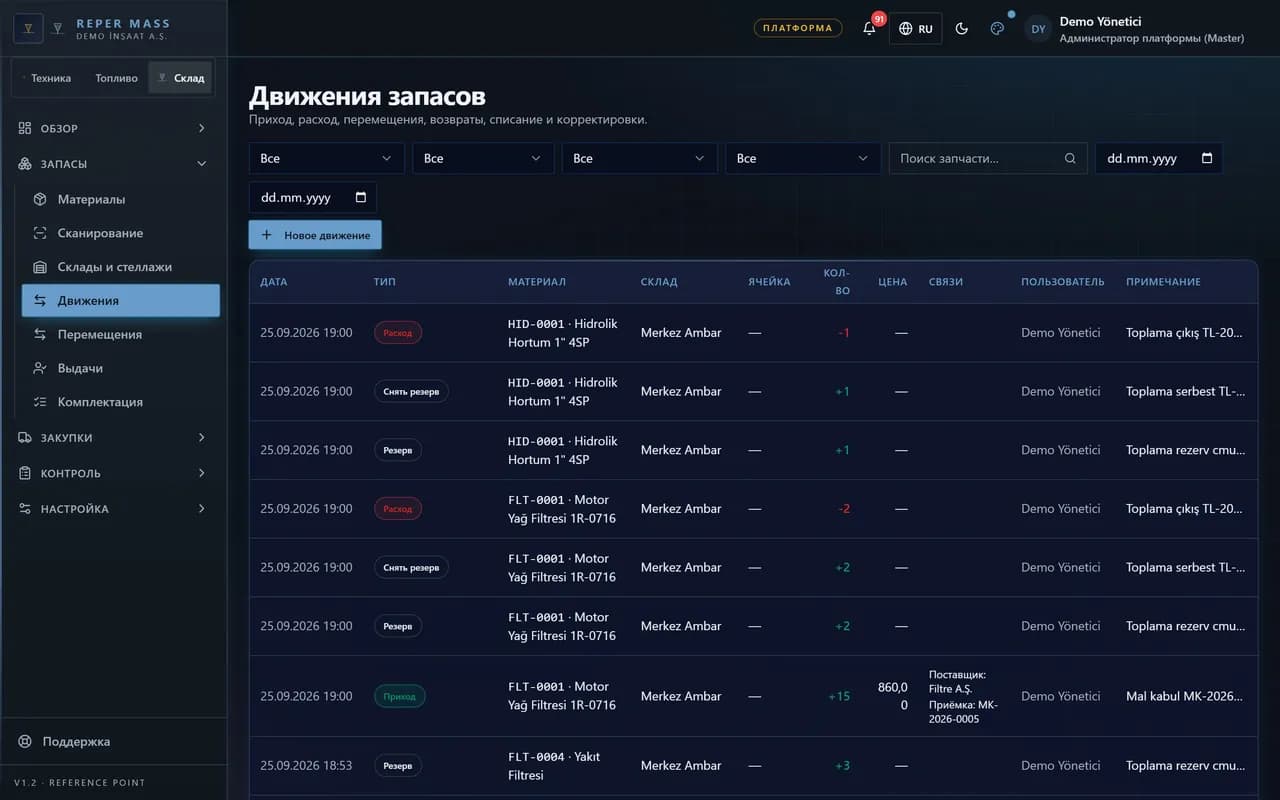This screenshot has height=800, width=1280.
Task: Click the FLT-0004 · Yakıt Filtresi material cell
Action: click(554, 766)
